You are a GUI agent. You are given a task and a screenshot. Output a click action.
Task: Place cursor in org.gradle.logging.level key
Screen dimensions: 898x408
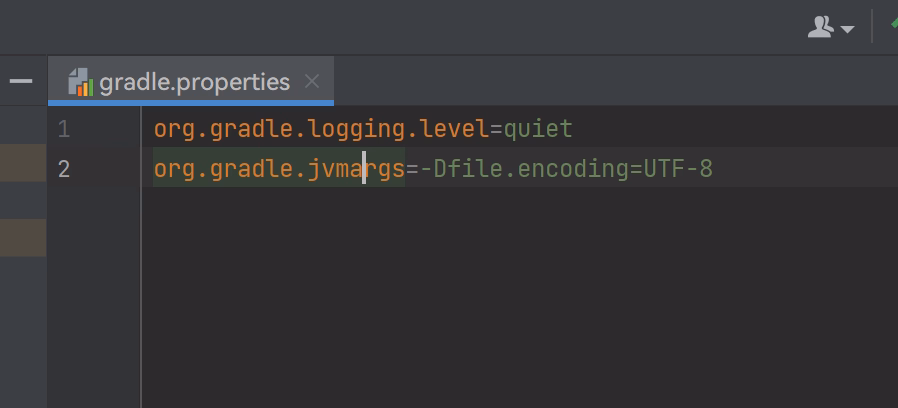(321, 129)
